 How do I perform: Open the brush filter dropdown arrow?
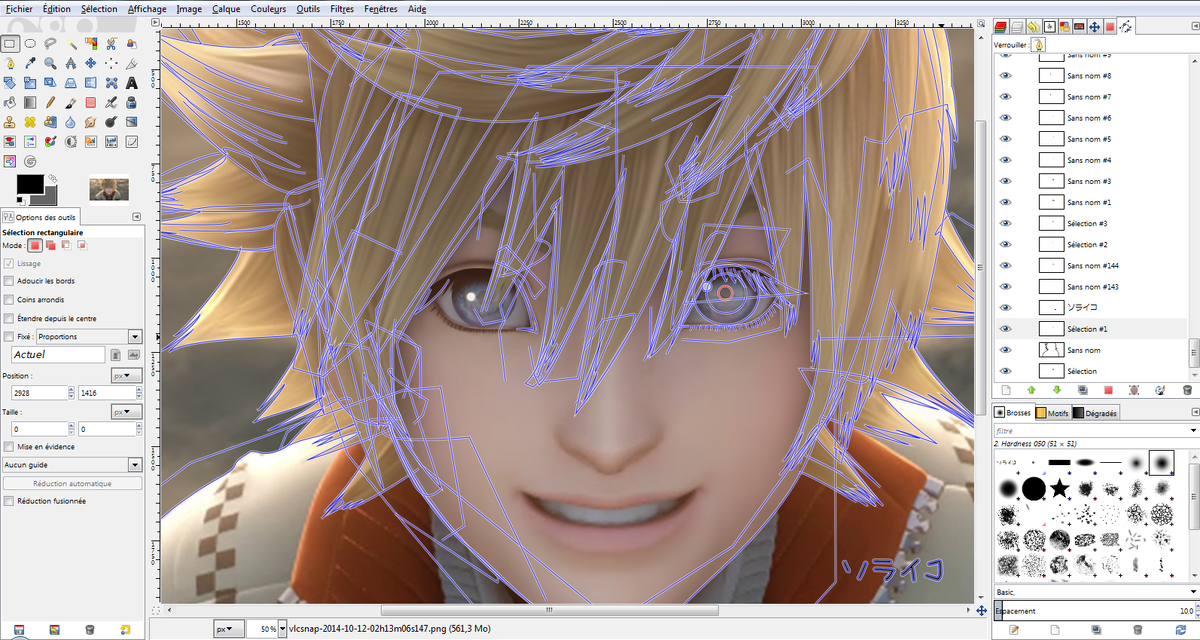(x=1193, y=431)
